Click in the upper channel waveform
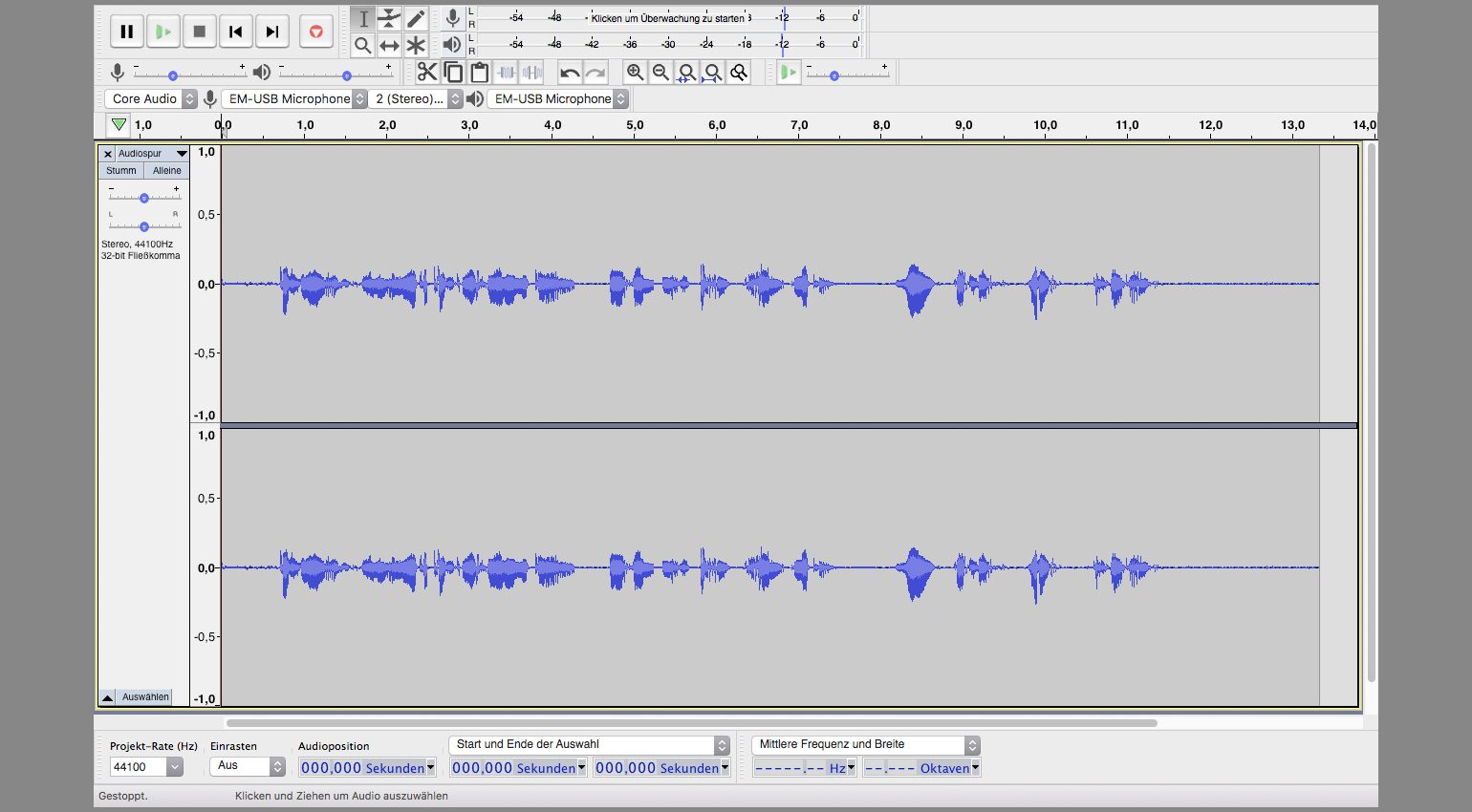 769,284
